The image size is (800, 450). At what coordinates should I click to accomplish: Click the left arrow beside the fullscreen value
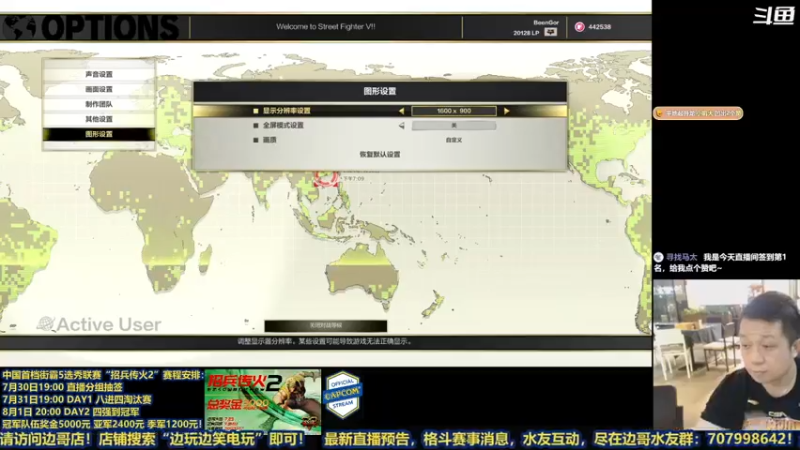click(402, 125)
